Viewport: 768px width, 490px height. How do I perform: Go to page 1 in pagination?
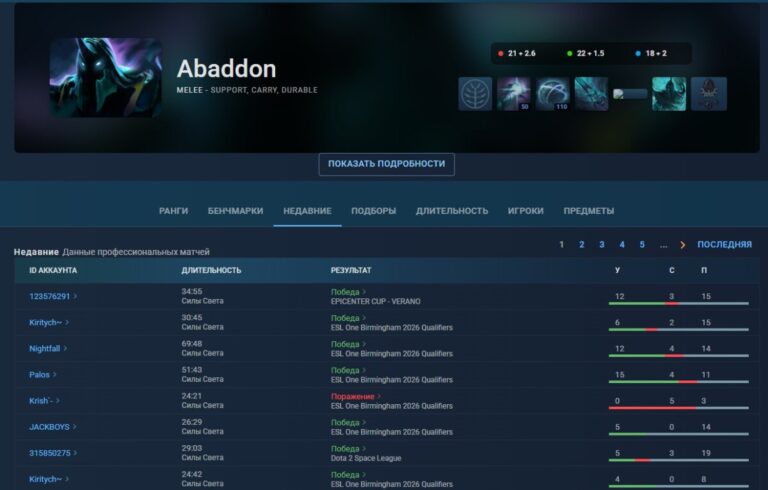point(561,245)
